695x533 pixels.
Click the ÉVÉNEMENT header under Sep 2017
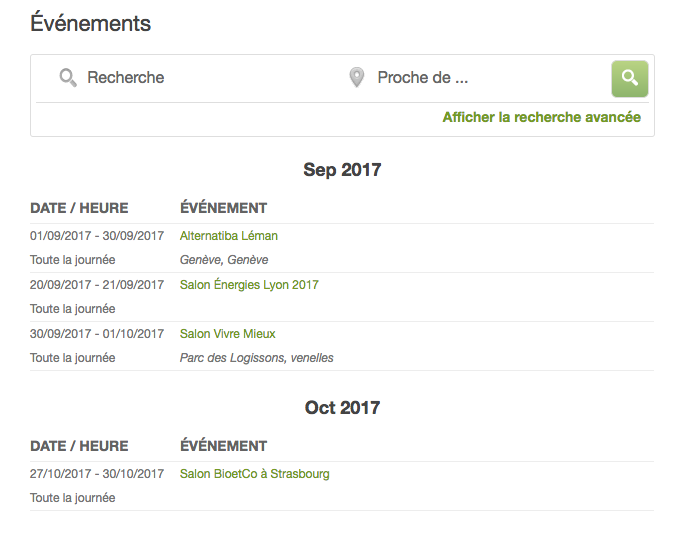click(223, 207)
